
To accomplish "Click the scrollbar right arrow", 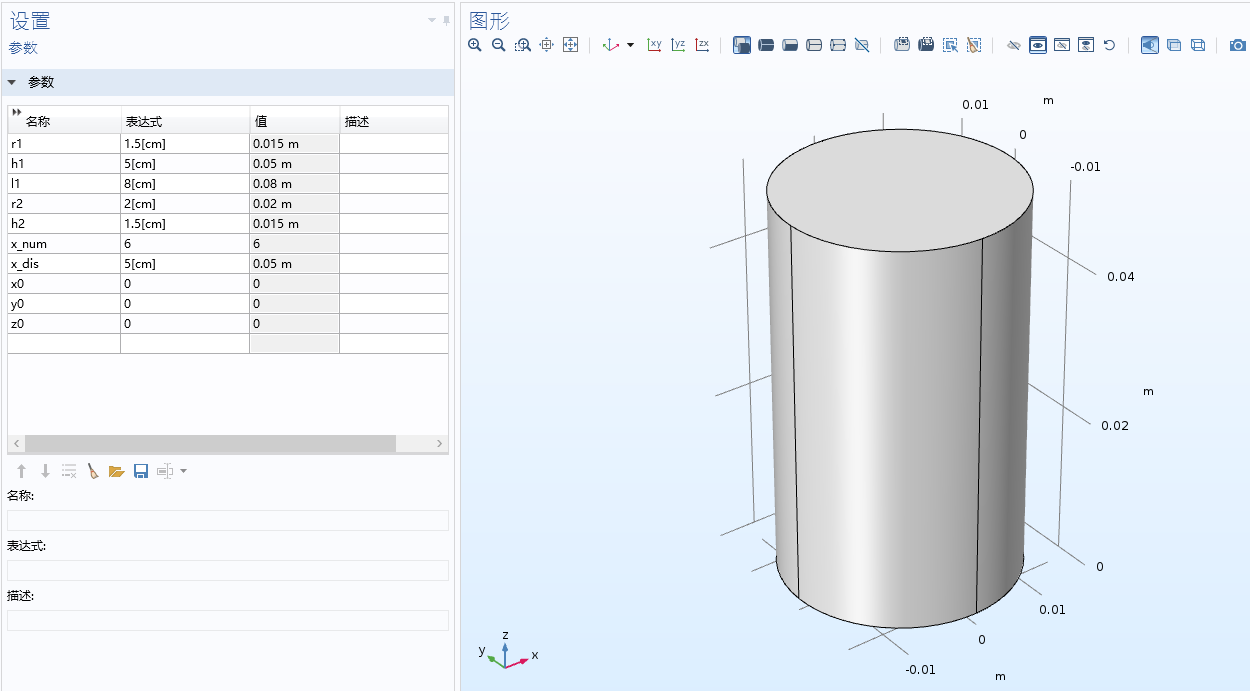I will click(439, 443).
